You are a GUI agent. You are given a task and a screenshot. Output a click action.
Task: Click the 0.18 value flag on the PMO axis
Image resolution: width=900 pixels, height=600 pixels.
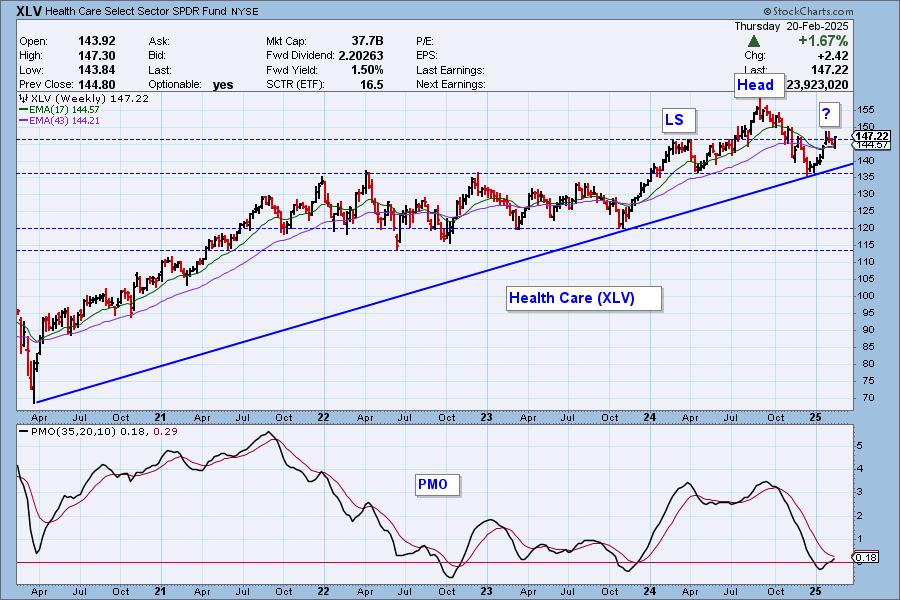tap(866, 558)
